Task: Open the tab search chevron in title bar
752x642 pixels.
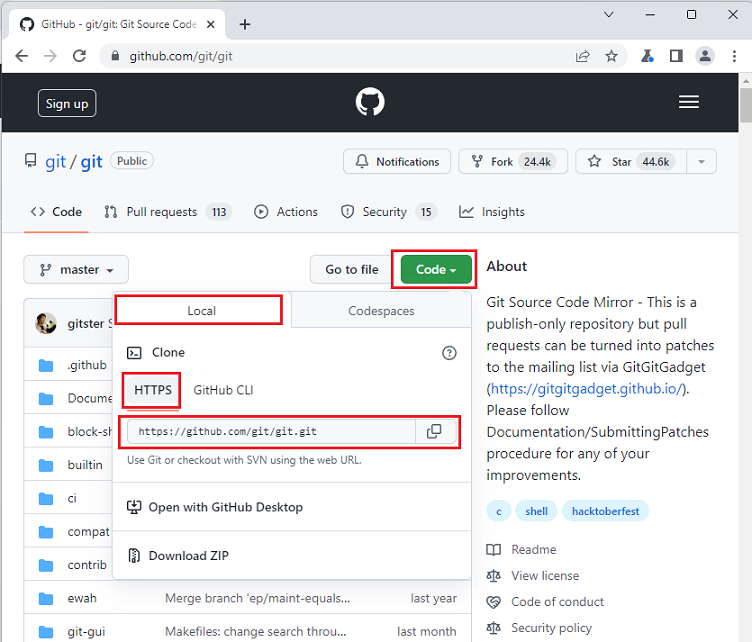Action: [x=609, y=14]
